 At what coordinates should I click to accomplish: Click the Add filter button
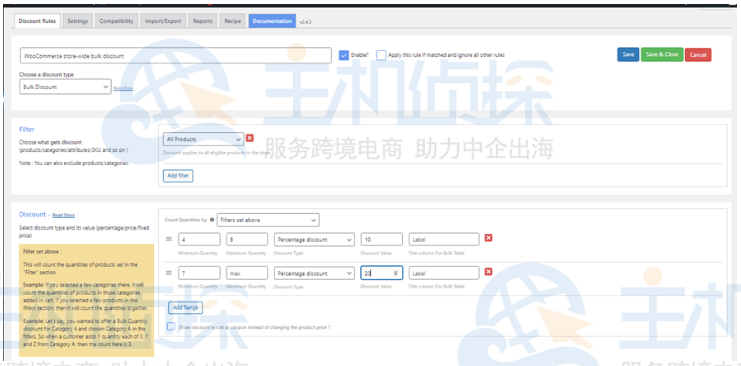click(x=178, y=176)
